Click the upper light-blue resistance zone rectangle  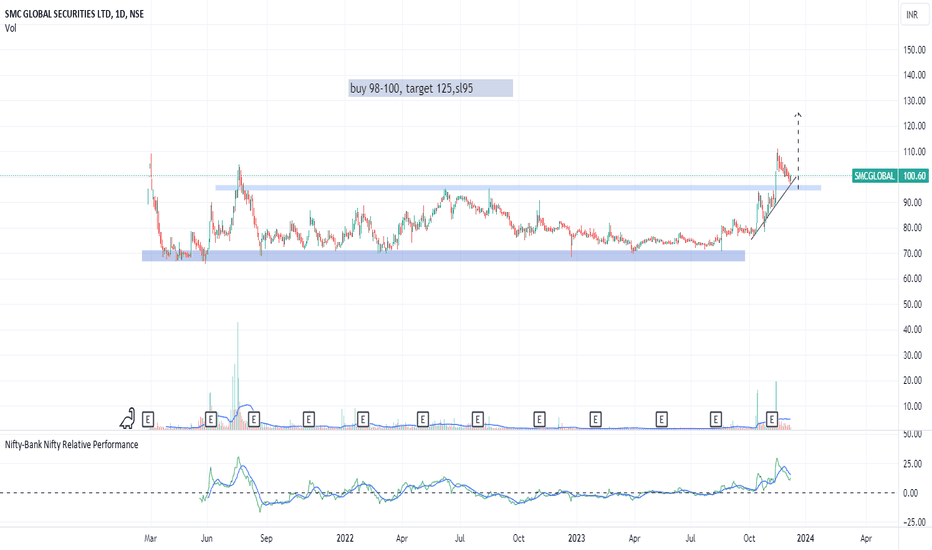coord(518,188)
